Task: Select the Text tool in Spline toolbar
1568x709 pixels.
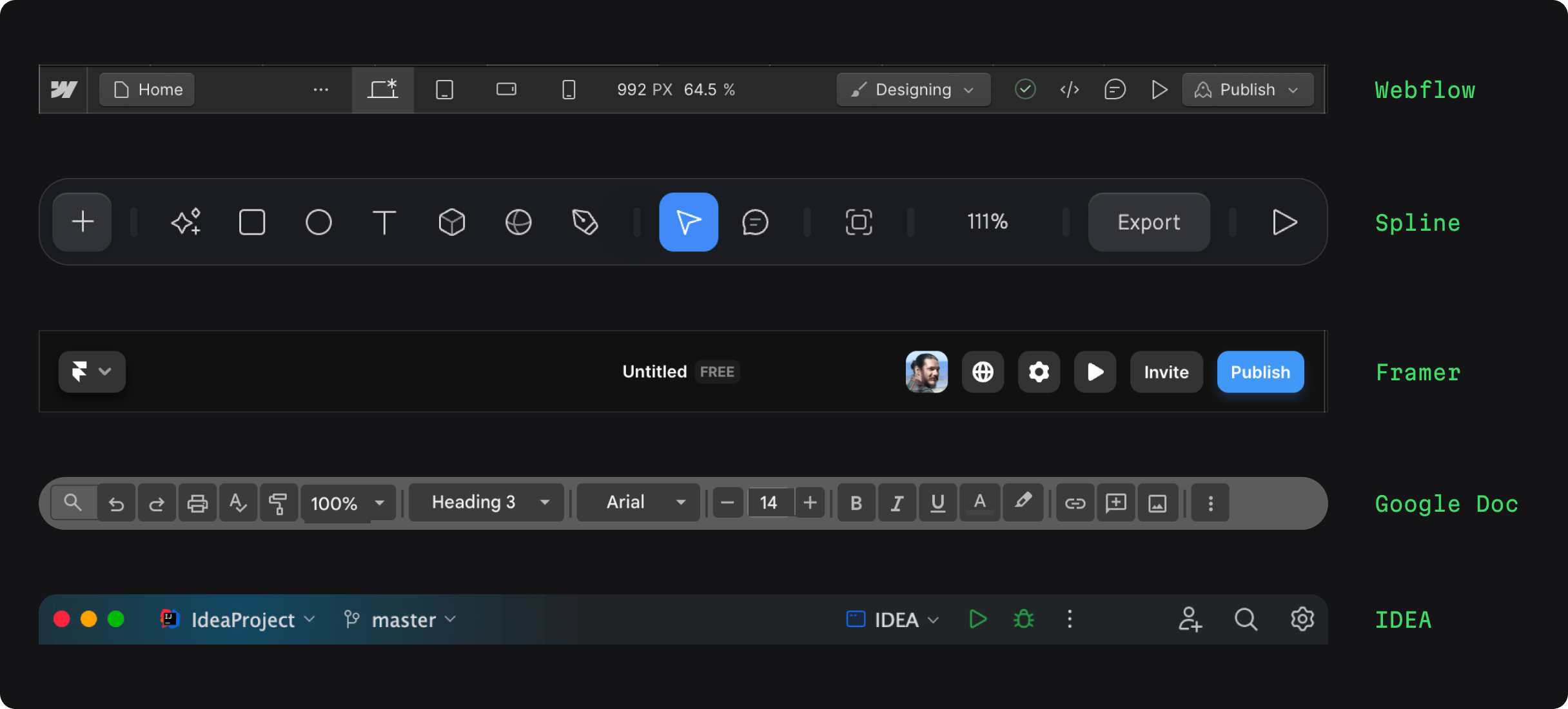Action: pos(384,222)
